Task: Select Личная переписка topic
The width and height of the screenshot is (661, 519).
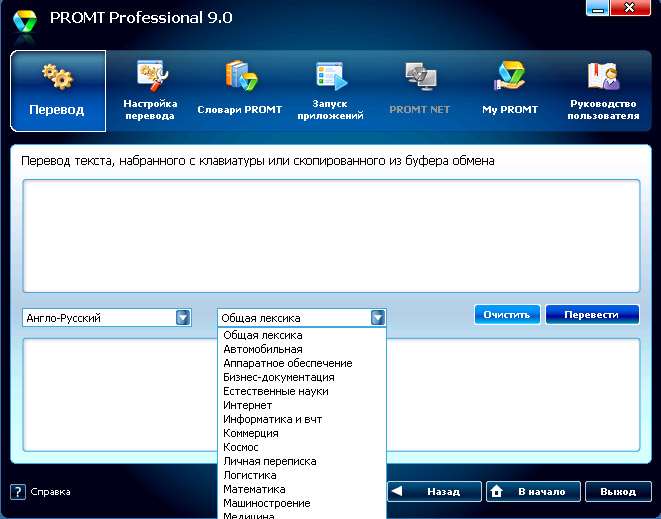Action: click(x=302, y=461)
